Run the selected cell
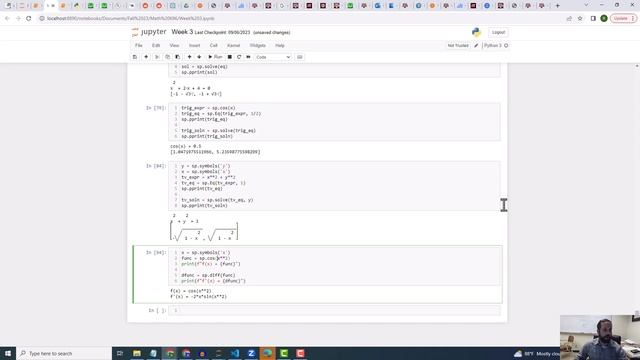 215,57
